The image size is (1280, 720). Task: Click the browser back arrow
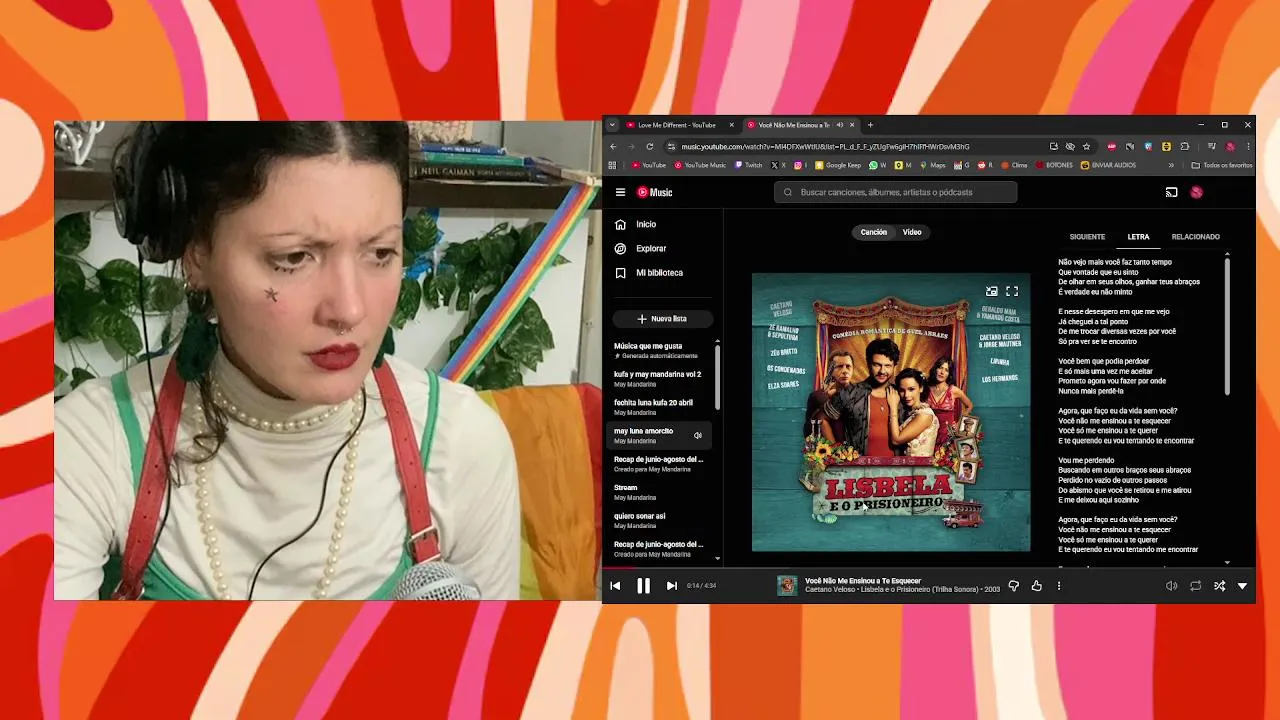click(613, 146)
